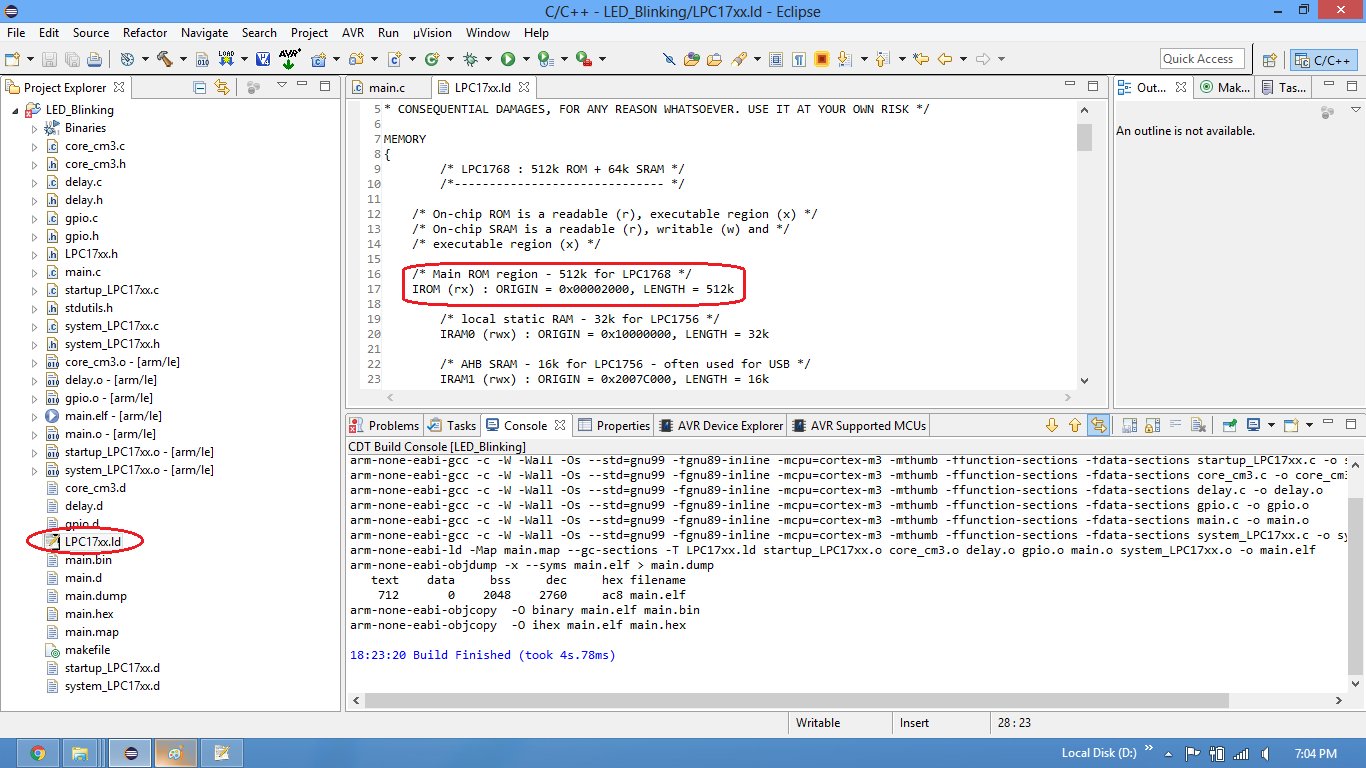Switch to the main.c editor tab

386,88
